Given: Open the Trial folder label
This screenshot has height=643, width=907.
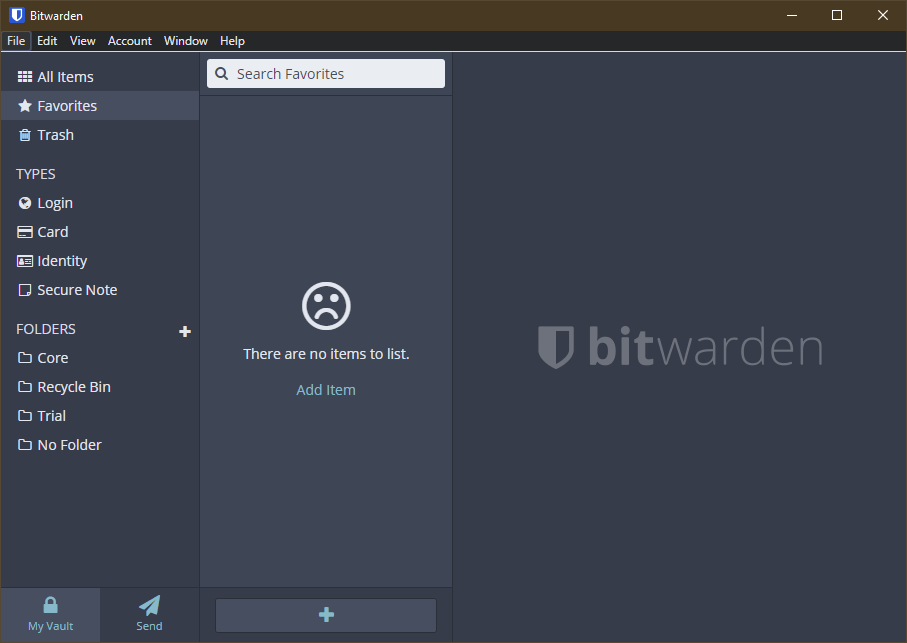Looking at the screenshot, I should click(51, 416).
